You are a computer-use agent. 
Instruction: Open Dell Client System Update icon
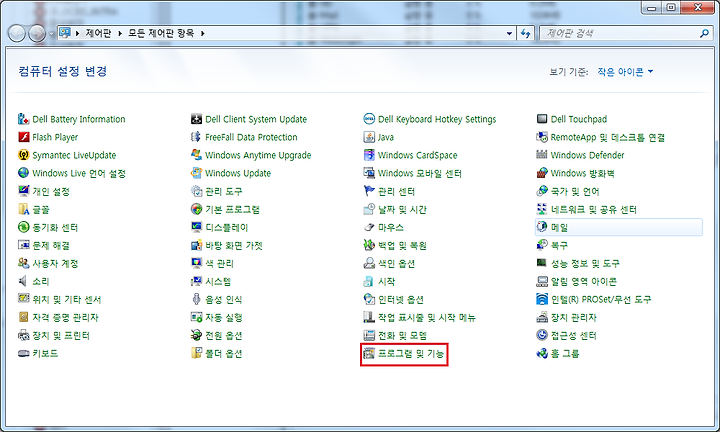(x=197, y=119)
